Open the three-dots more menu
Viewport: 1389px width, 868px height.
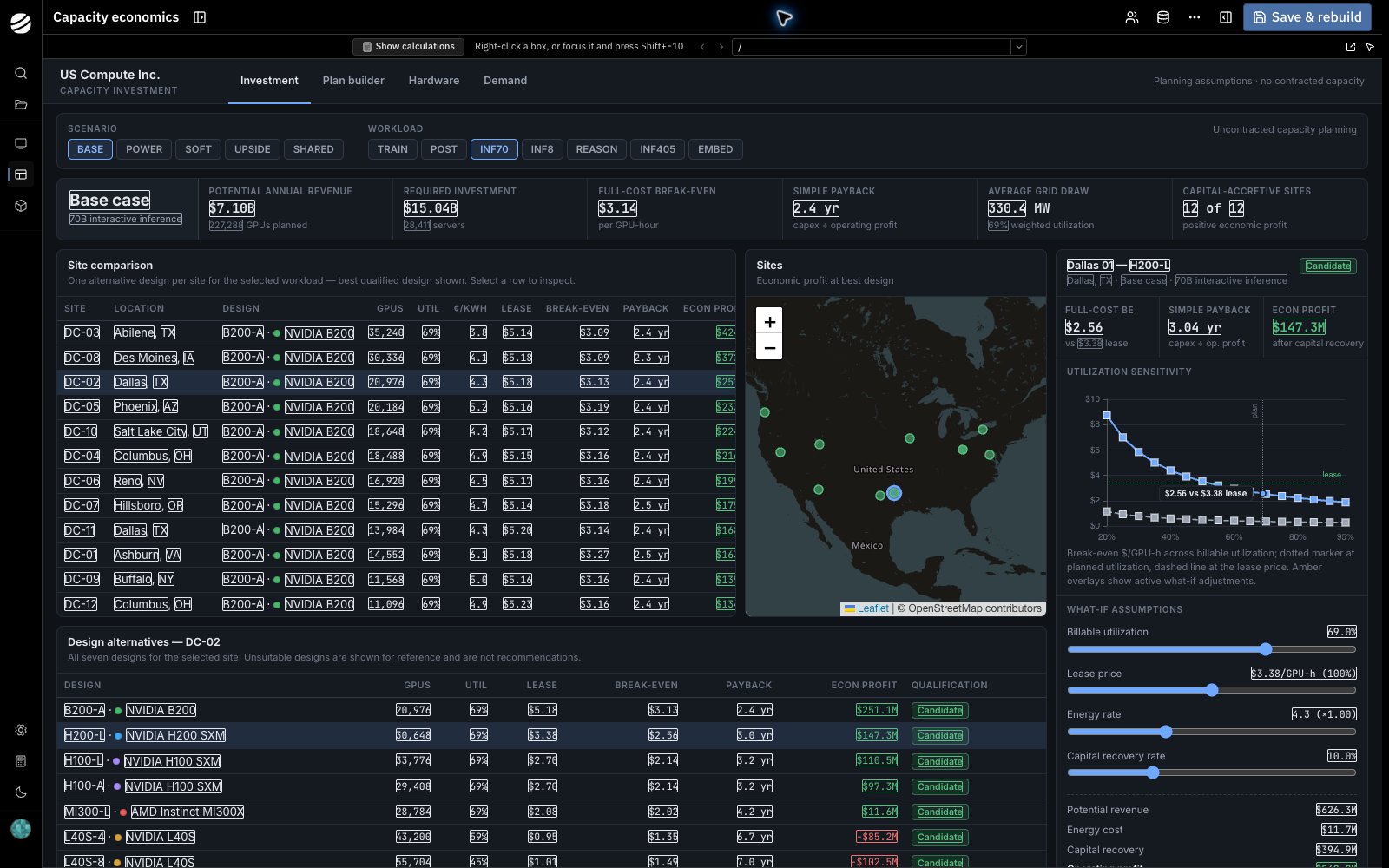(x=1195, y=17)
